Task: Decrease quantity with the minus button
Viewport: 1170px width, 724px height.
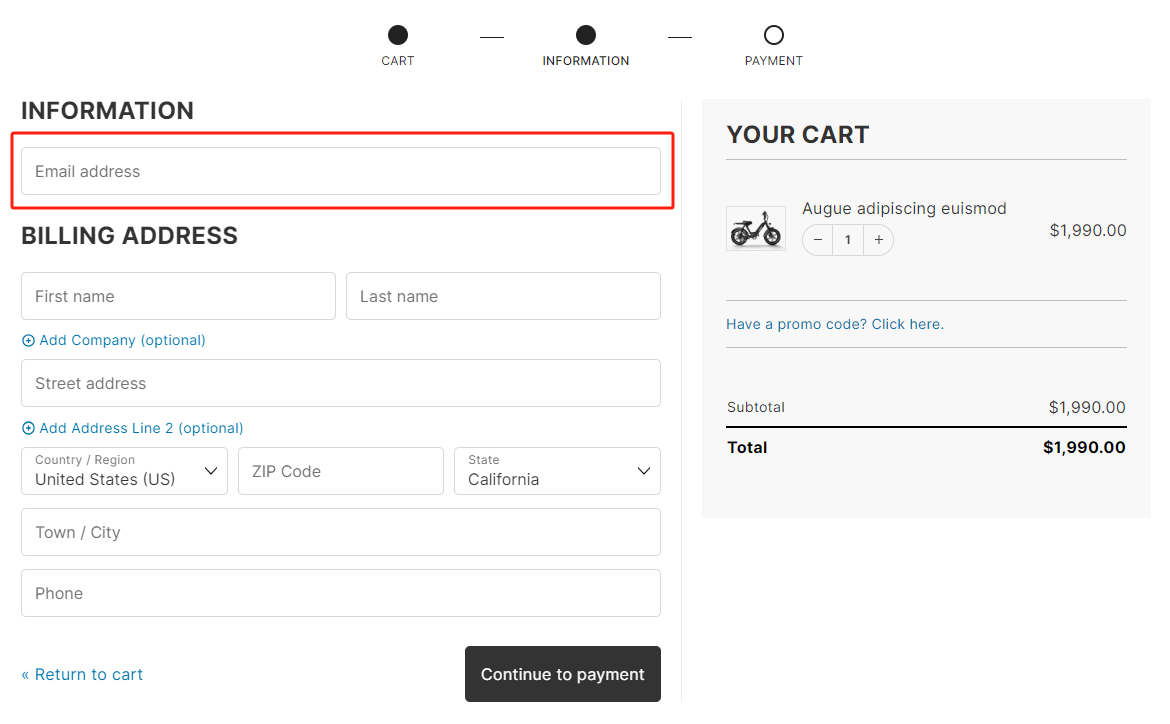Action: (818, 240)
